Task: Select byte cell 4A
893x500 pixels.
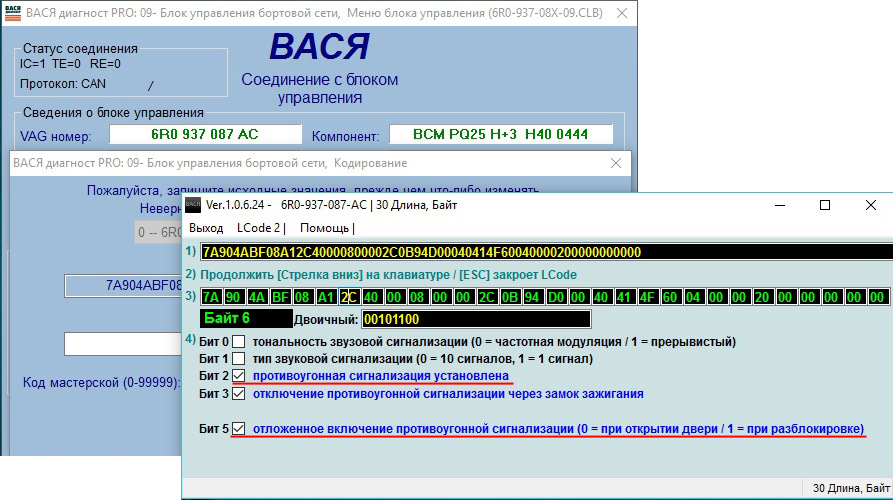Action: pyautogui.click(x=257, y=297)
